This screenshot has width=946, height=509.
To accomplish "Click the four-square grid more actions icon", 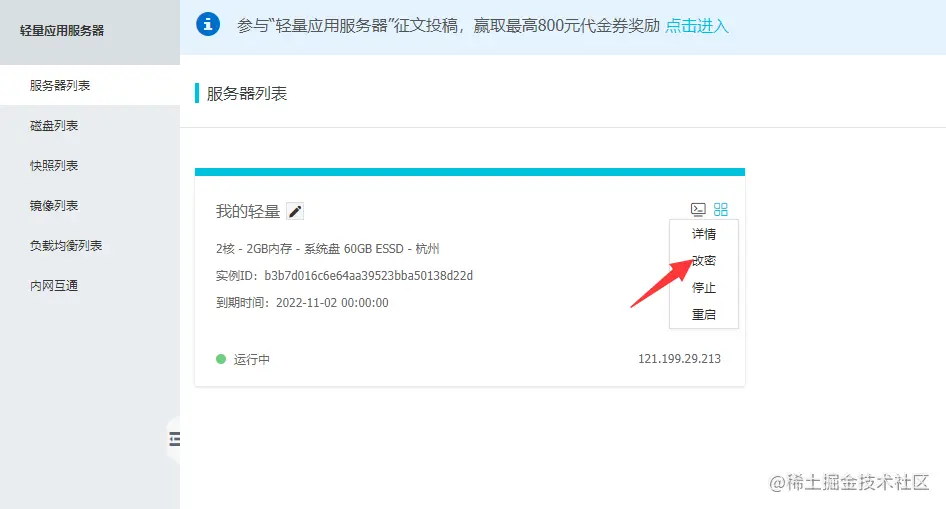I will click(720, 209).
